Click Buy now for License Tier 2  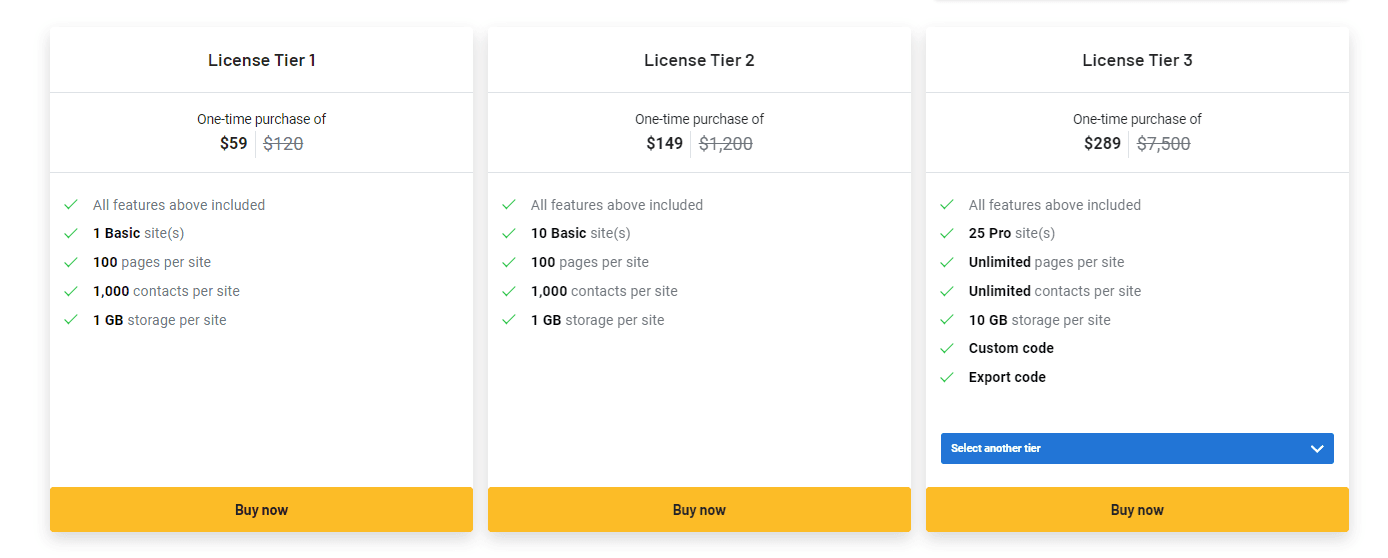coord(699,510)
